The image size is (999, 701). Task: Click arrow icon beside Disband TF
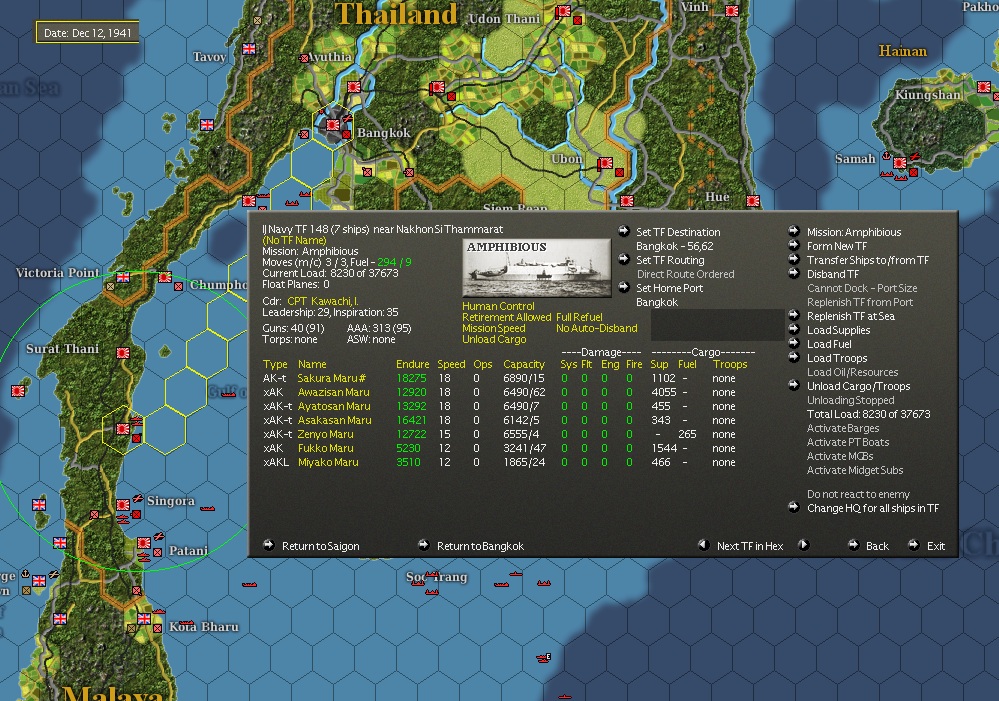794,273
